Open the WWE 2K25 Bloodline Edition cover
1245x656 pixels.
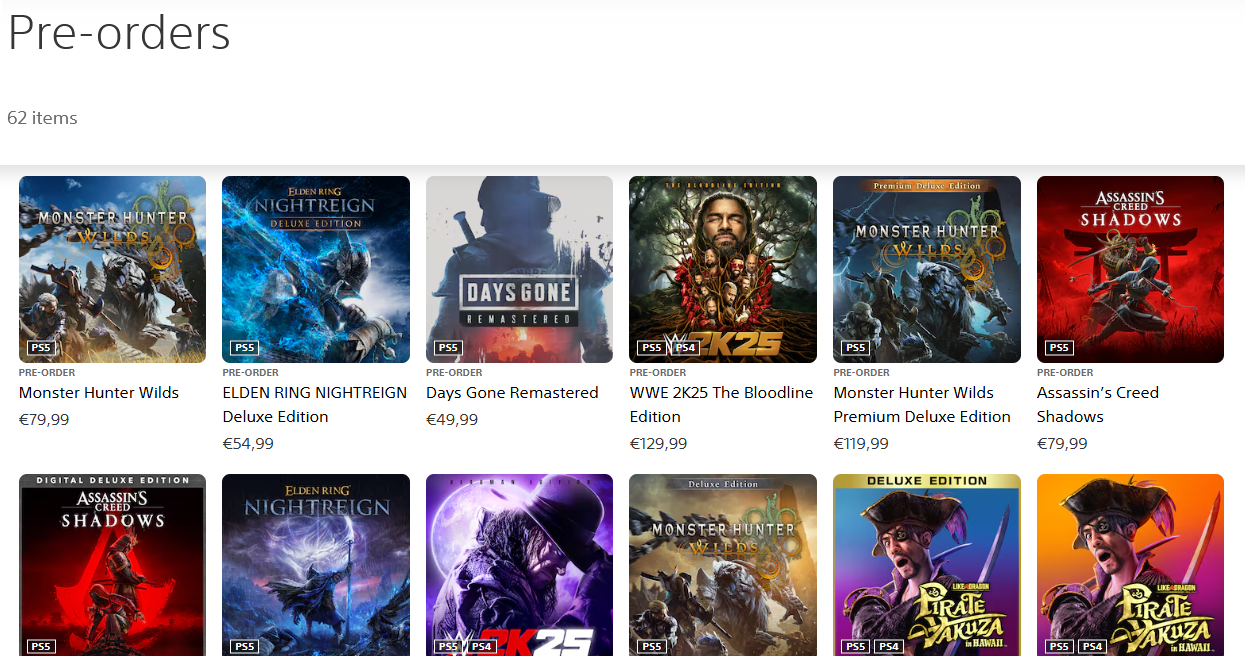(723, 269)
